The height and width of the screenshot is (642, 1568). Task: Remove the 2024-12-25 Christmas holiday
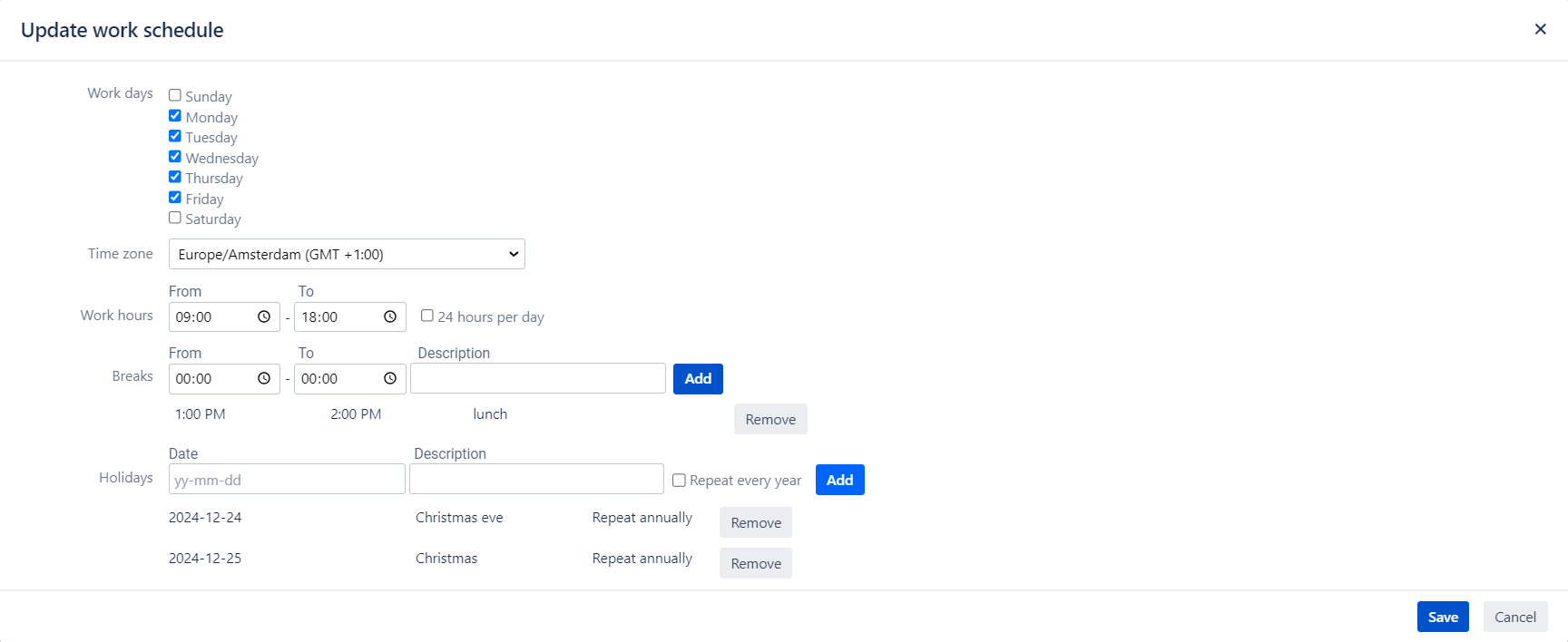pyautogui.click(x=756, y=563)
